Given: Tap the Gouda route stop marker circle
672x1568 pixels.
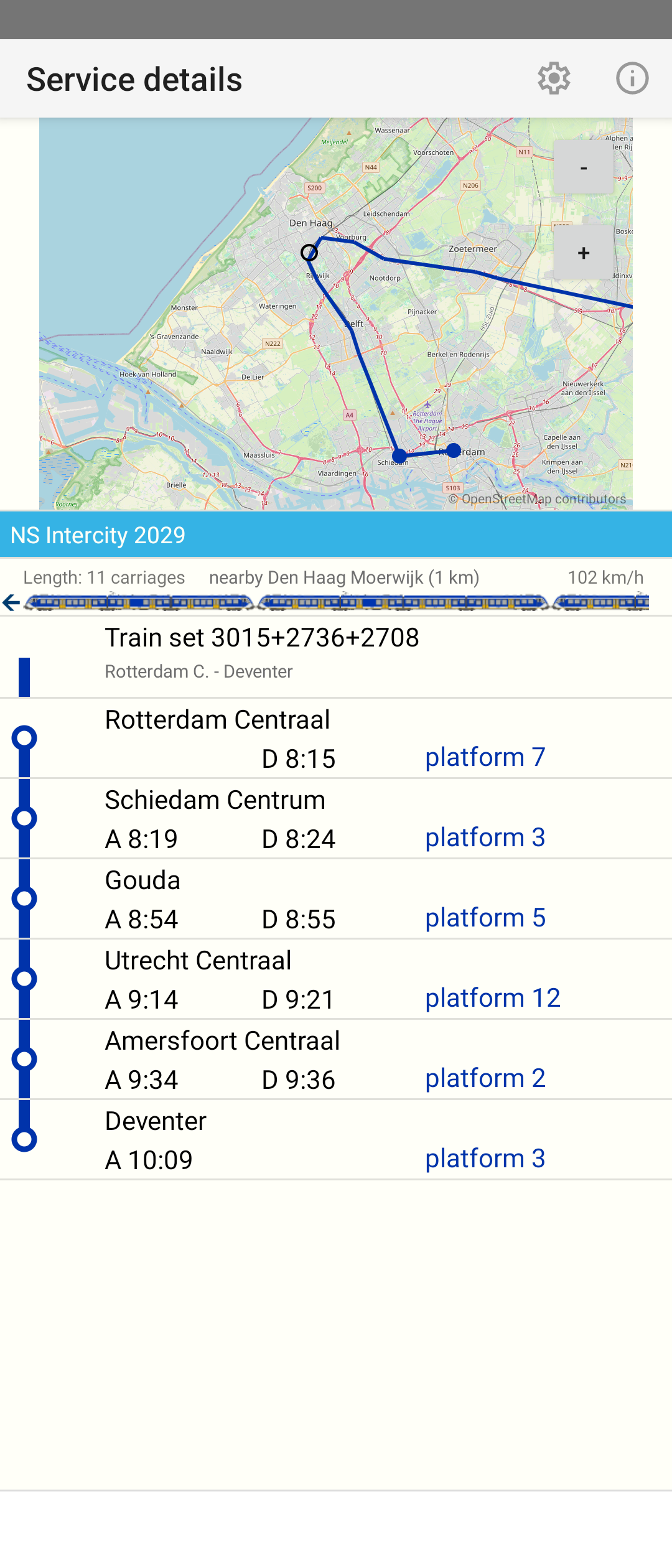Looking at the screenshot, I should coord(24,898).
